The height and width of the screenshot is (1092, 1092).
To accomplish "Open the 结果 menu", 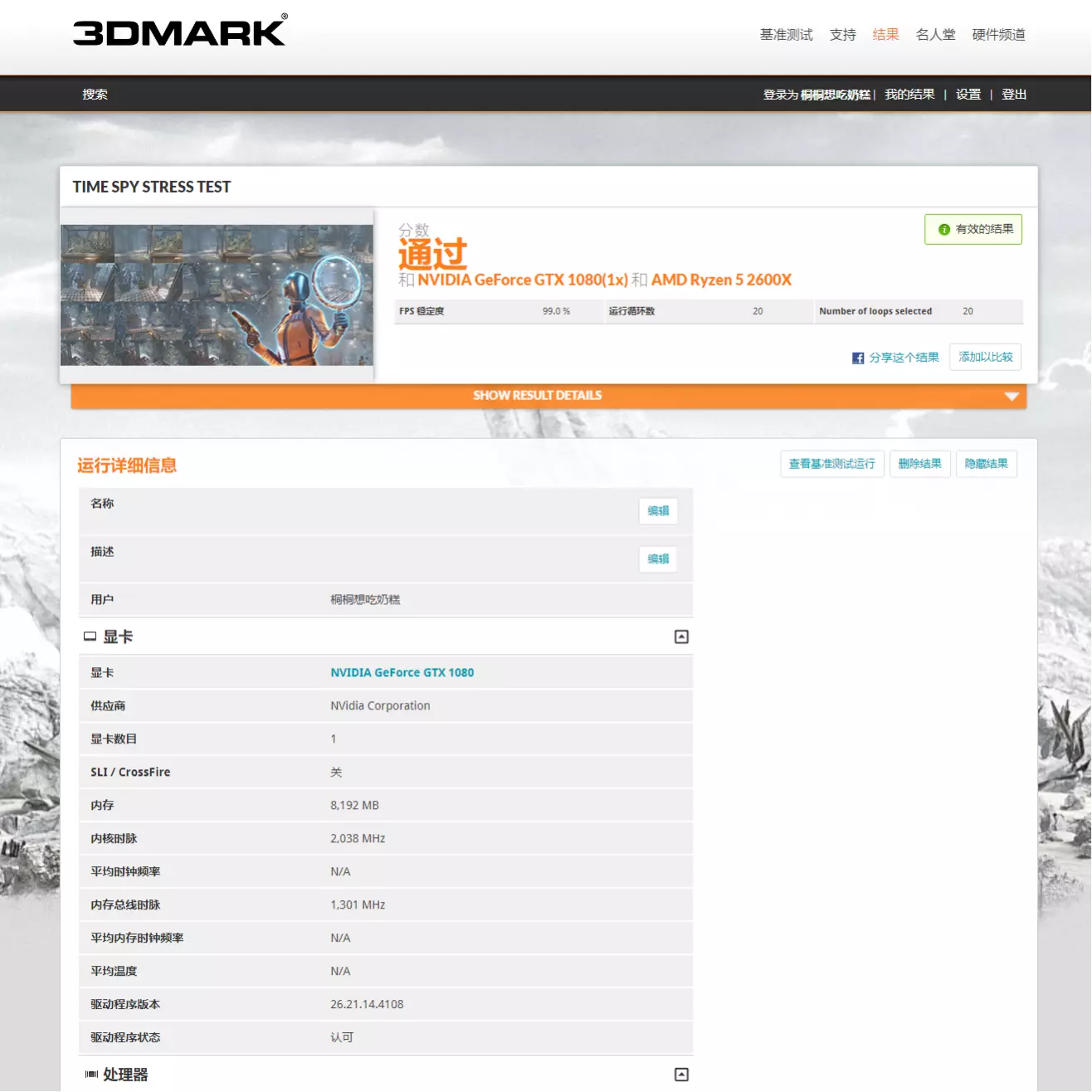I will click(886, 35).
